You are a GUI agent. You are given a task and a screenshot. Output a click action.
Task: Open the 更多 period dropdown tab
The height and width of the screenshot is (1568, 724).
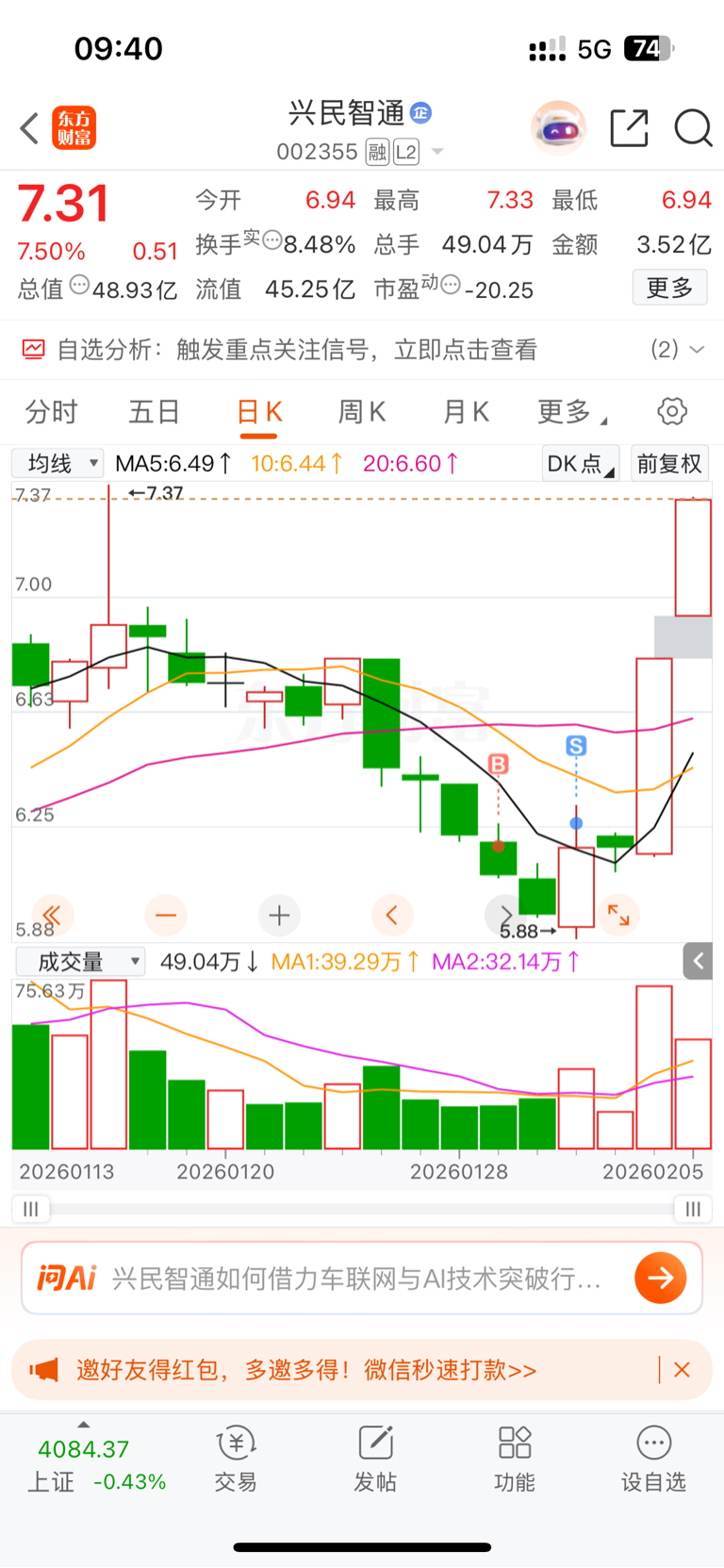point(572,412)
